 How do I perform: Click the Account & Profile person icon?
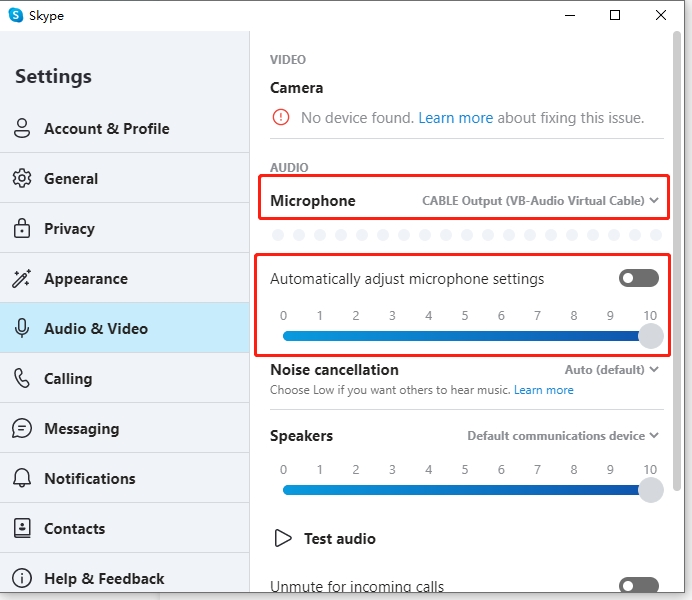(22, 129)
